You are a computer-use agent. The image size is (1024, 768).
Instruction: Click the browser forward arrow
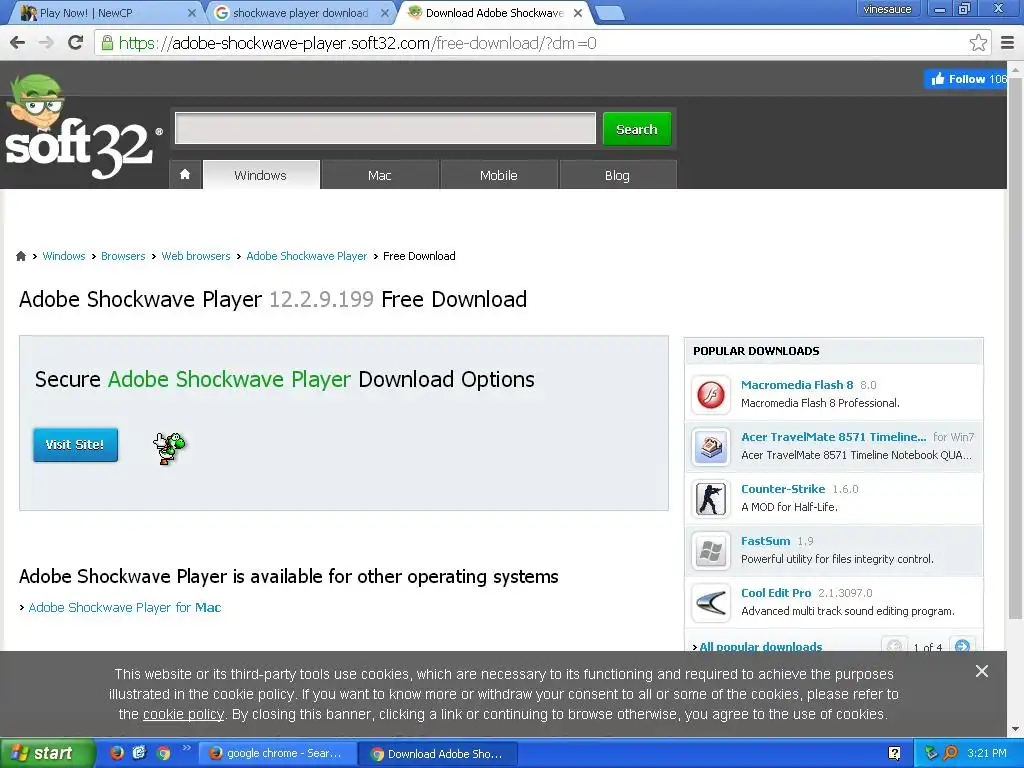[x=46, y=43]
